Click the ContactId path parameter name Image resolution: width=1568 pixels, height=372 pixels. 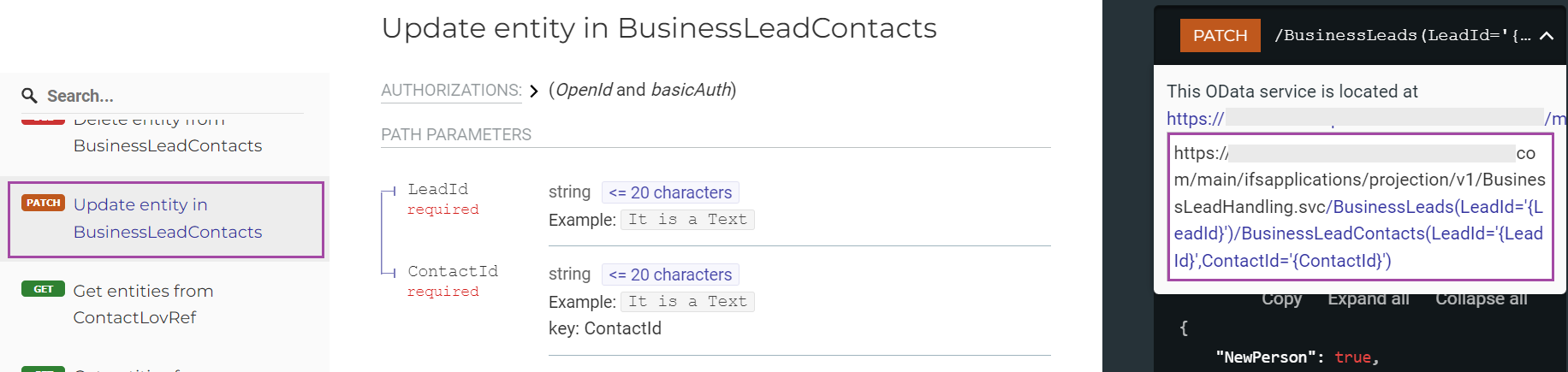452,271
